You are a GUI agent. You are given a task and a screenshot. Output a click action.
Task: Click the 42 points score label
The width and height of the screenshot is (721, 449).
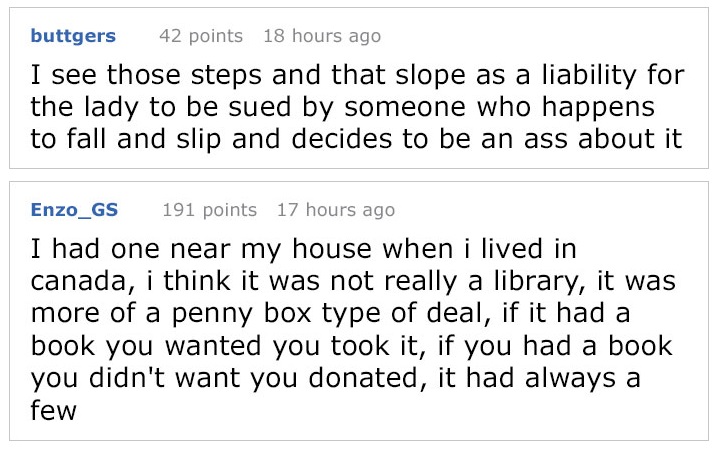click(x=201, y=36)
